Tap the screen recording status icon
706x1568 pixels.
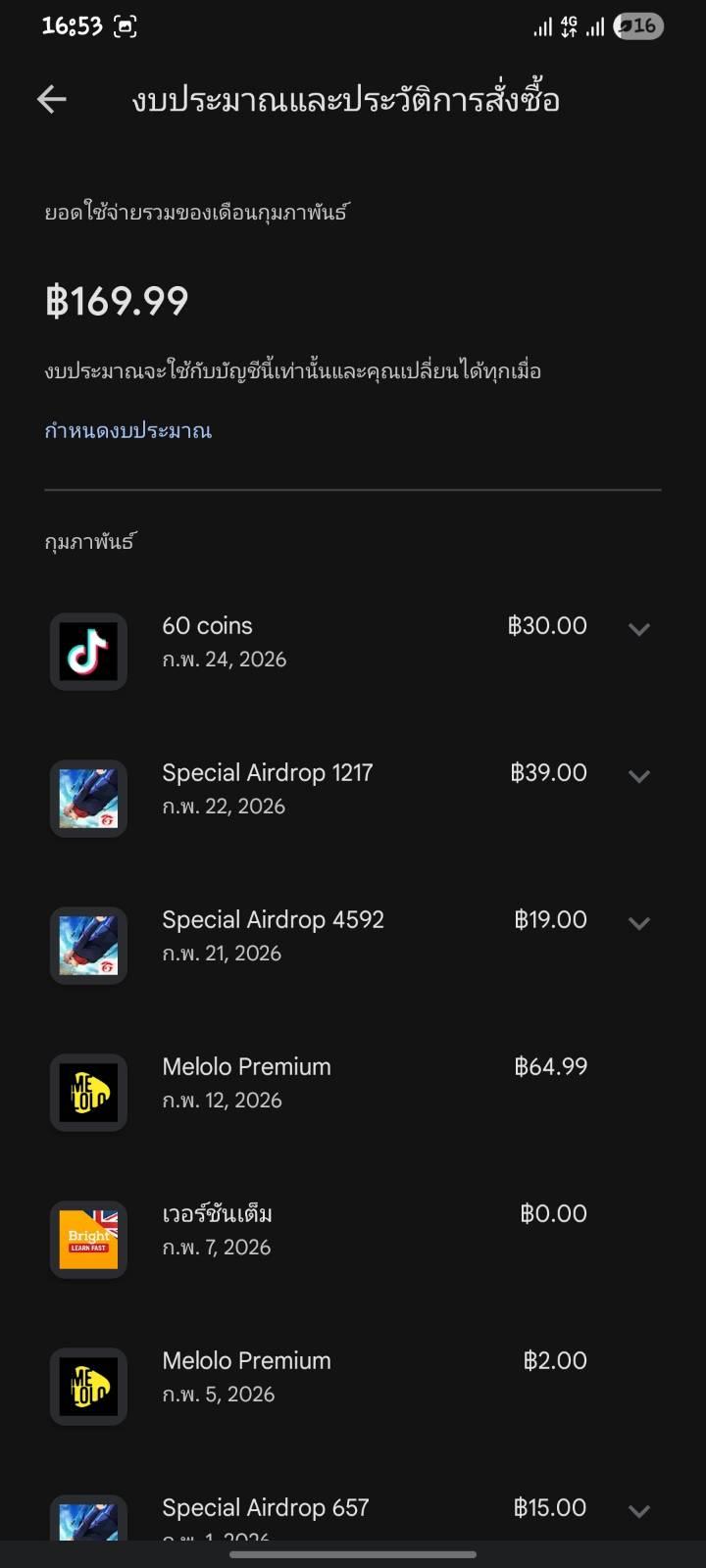[x=126, y=26]
